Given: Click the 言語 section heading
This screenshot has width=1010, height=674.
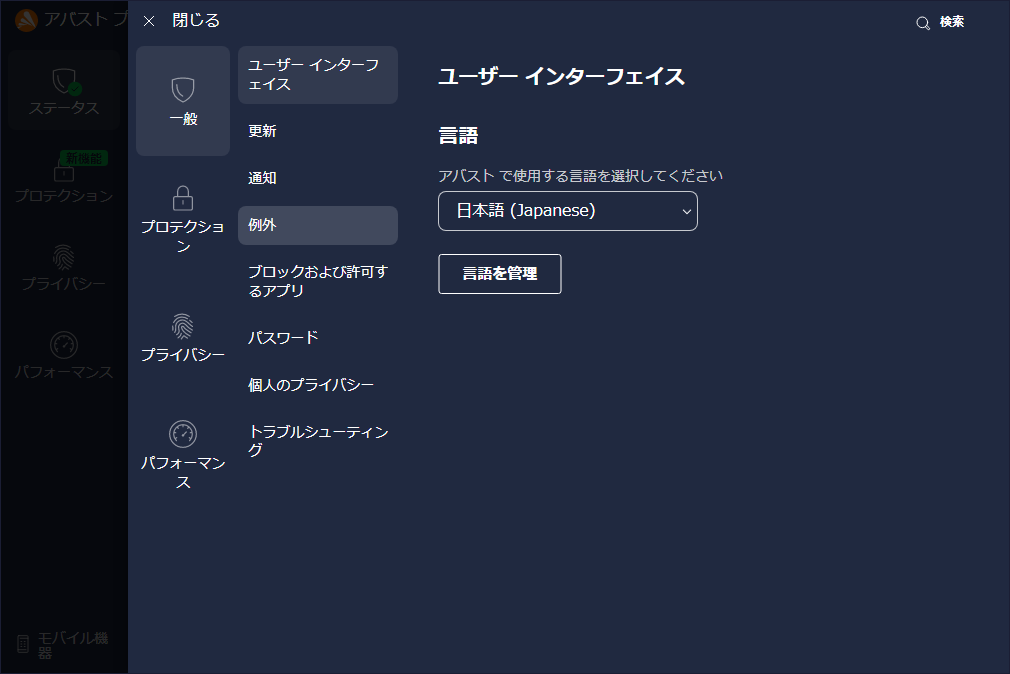Looking at the screenshot, I should pyautogui.click(x=459, y=135).
